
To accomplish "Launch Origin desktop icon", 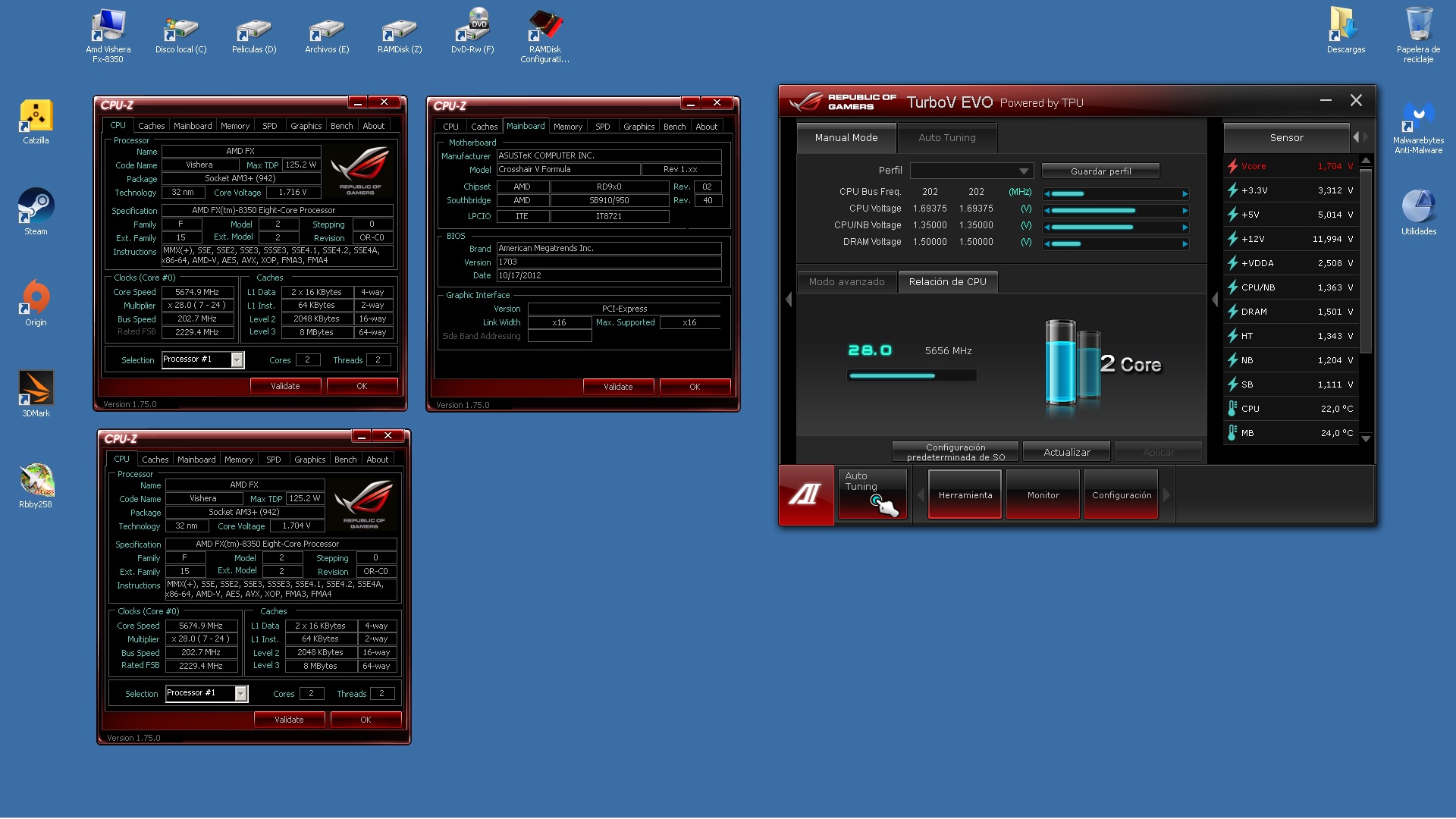I will [36, 303].
